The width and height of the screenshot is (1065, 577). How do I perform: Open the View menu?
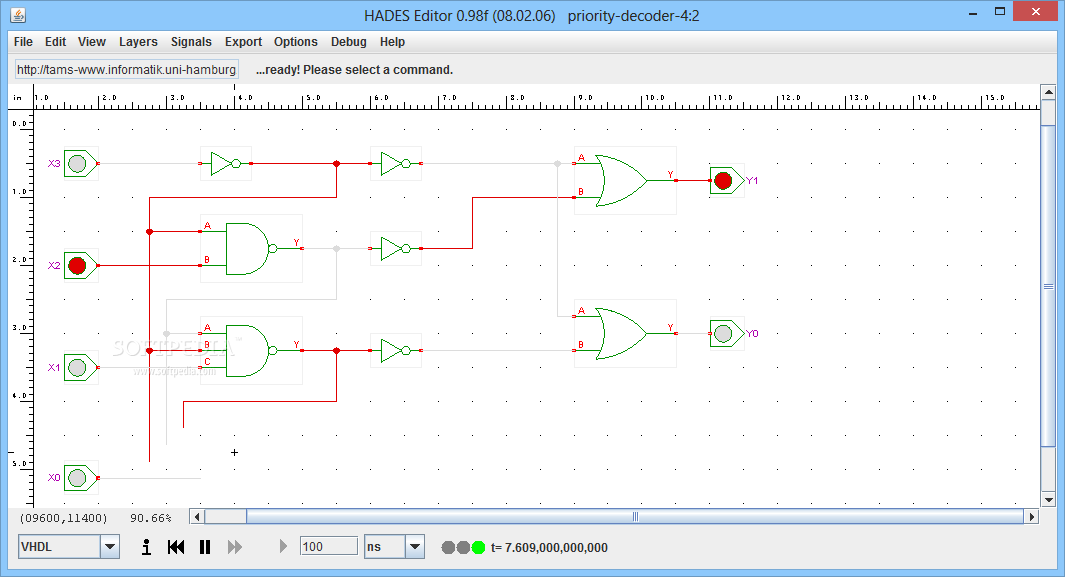tap(92, 41)
